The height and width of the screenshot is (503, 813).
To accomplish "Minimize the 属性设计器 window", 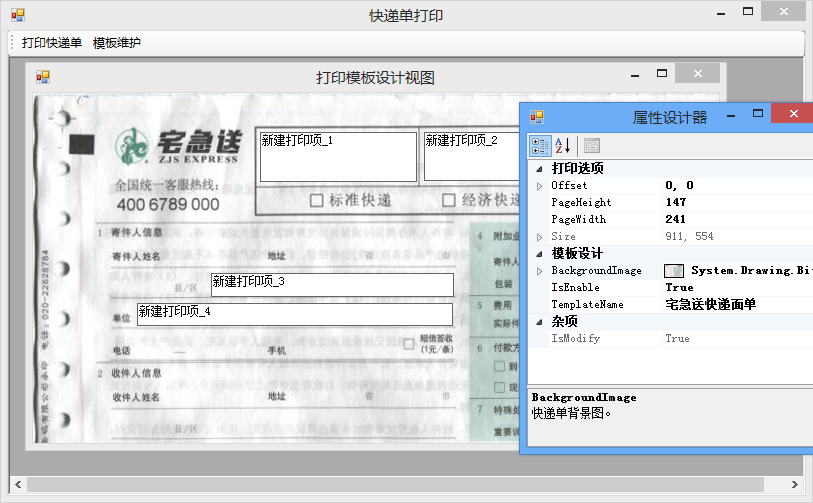I will point(731,116).
